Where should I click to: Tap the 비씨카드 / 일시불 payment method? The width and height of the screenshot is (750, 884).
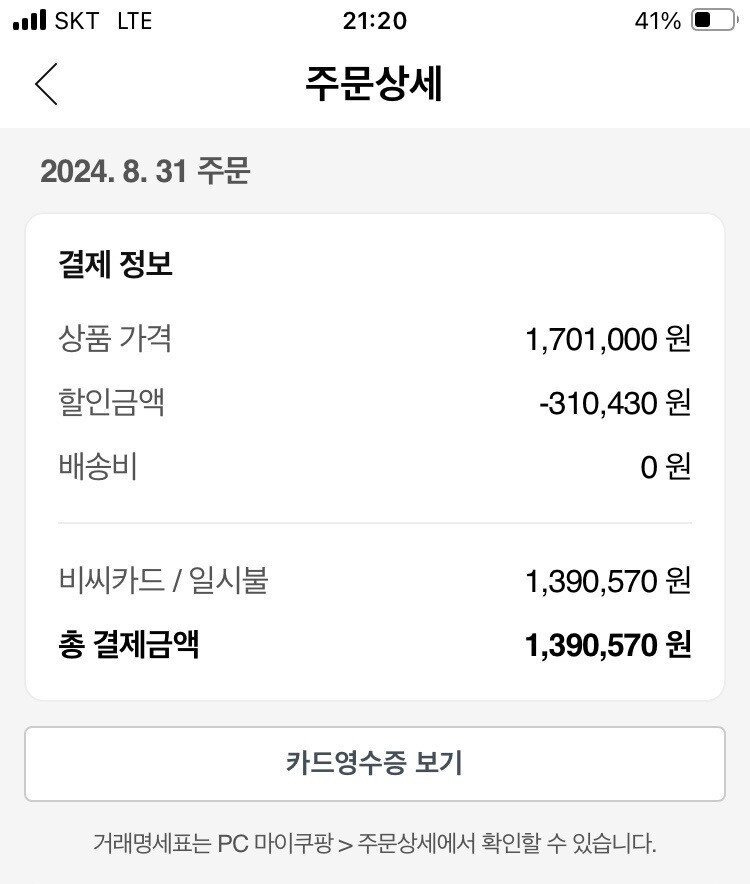164,580
